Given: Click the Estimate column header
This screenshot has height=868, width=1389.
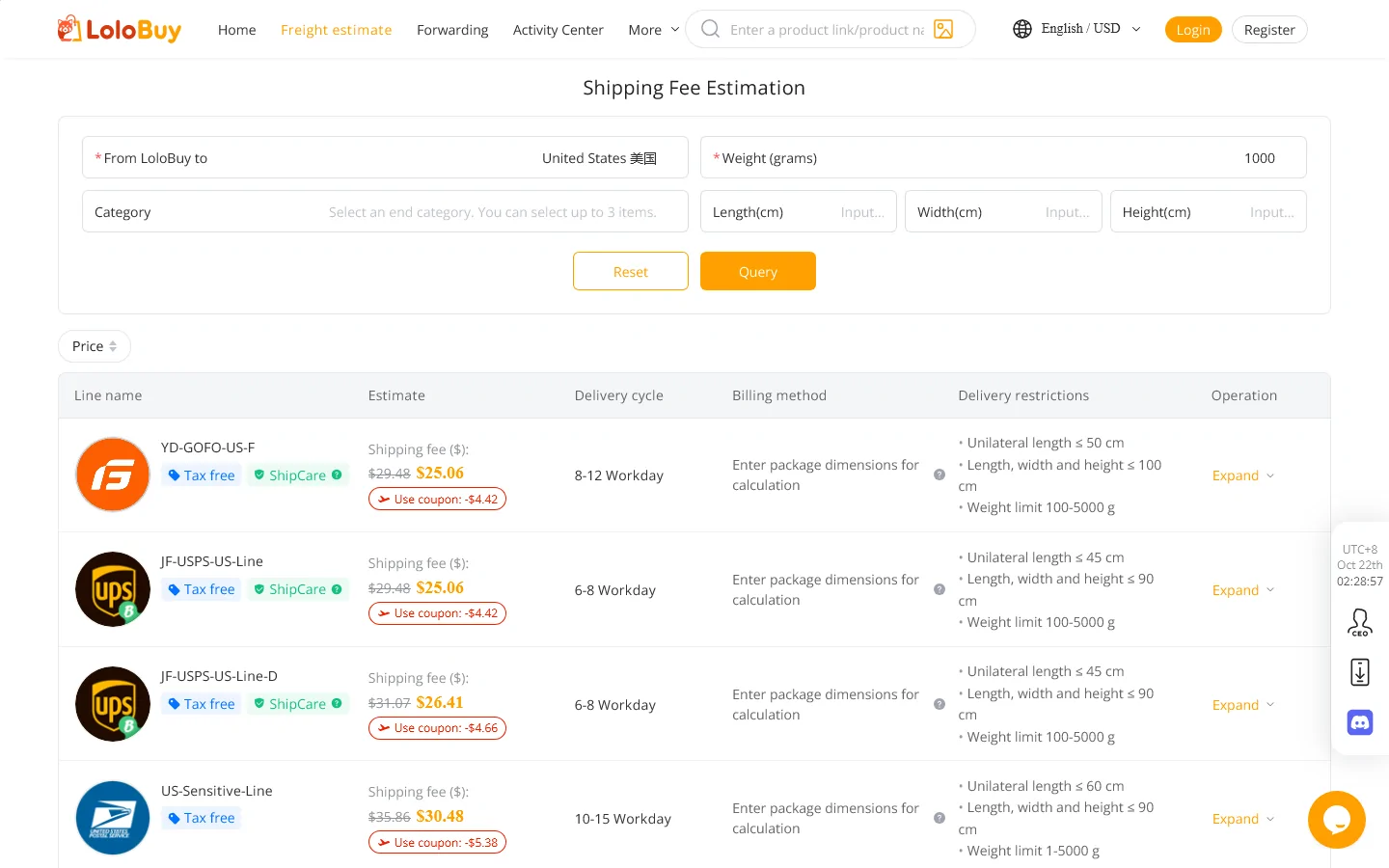Looking at the screenshot, I should (396, 395).
